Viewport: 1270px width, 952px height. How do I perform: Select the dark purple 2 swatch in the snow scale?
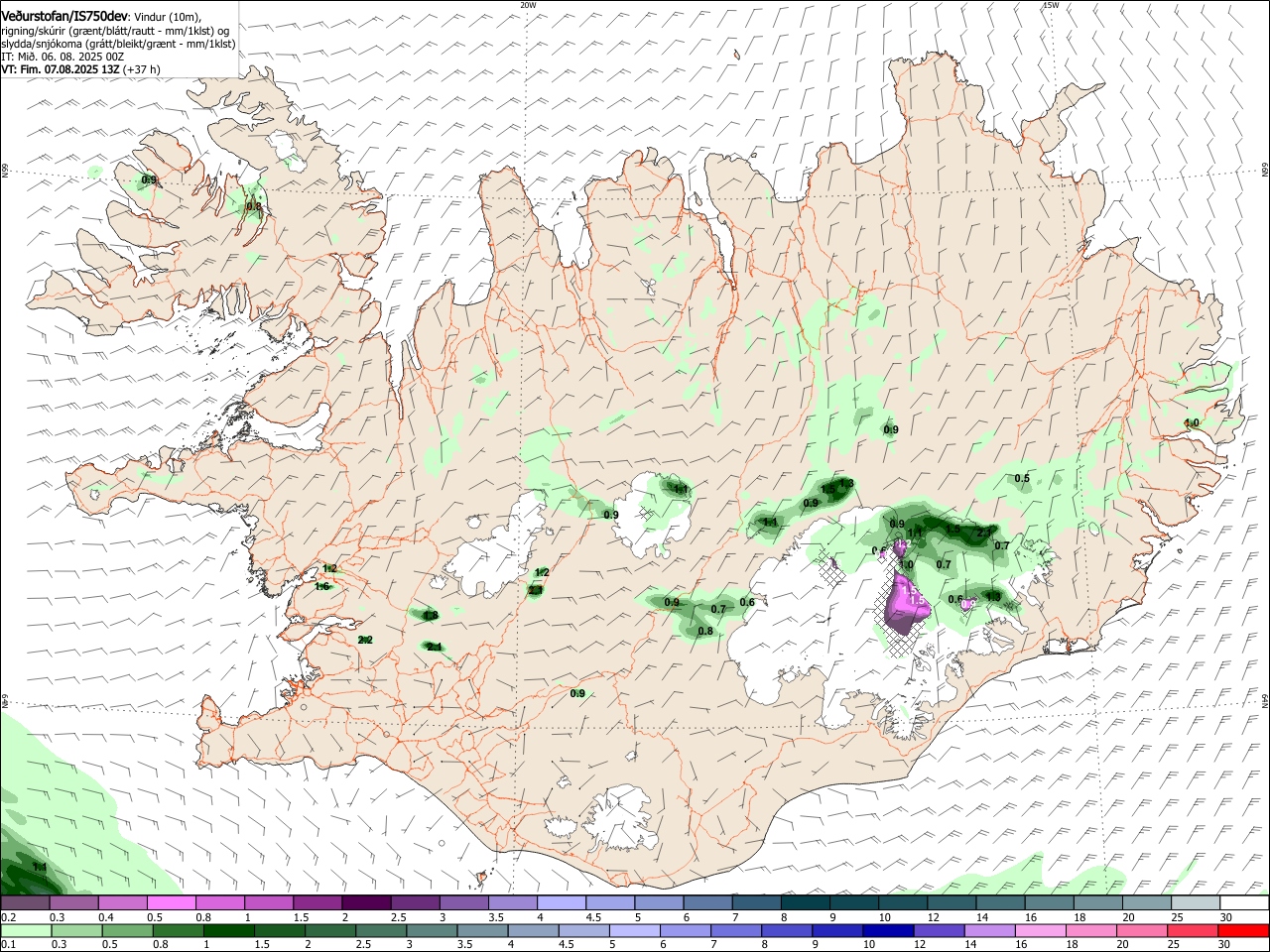pos(366,903)
